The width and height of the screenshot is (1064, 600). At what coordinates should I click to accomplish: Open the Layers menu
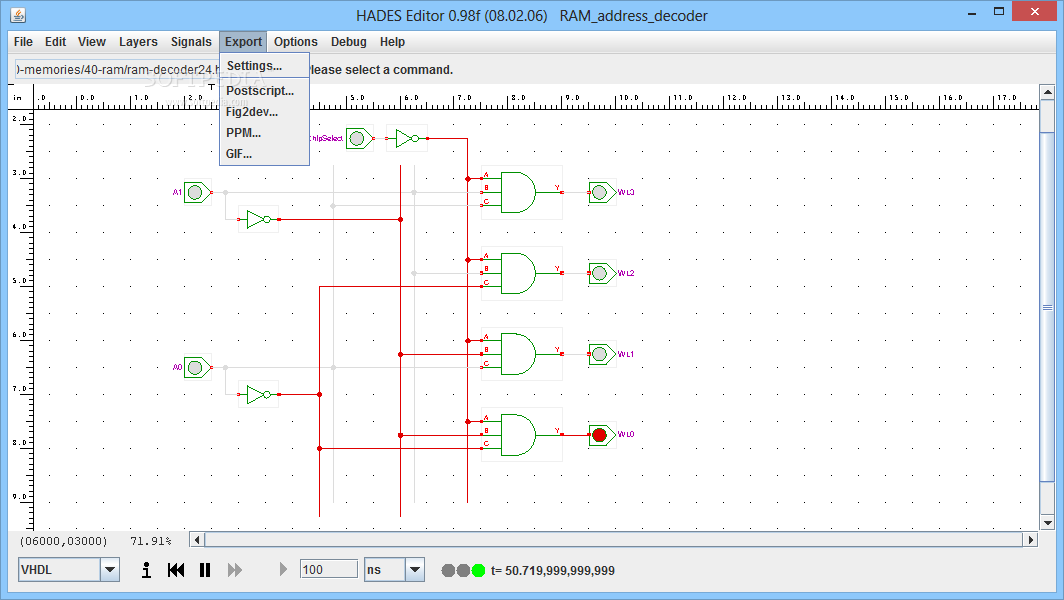(x=138, y=41)
